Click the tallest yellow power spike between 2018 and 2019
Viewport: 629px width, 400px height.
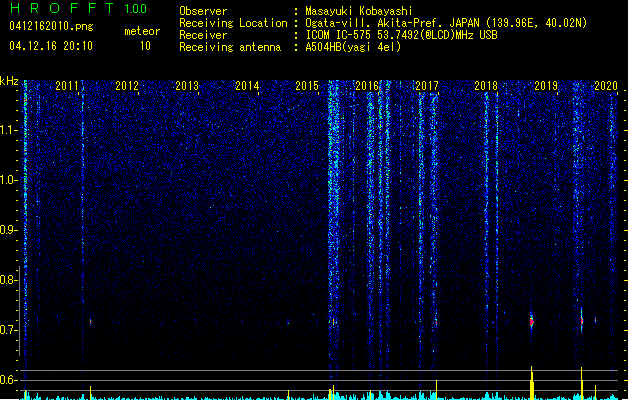[x=532, y=383]
